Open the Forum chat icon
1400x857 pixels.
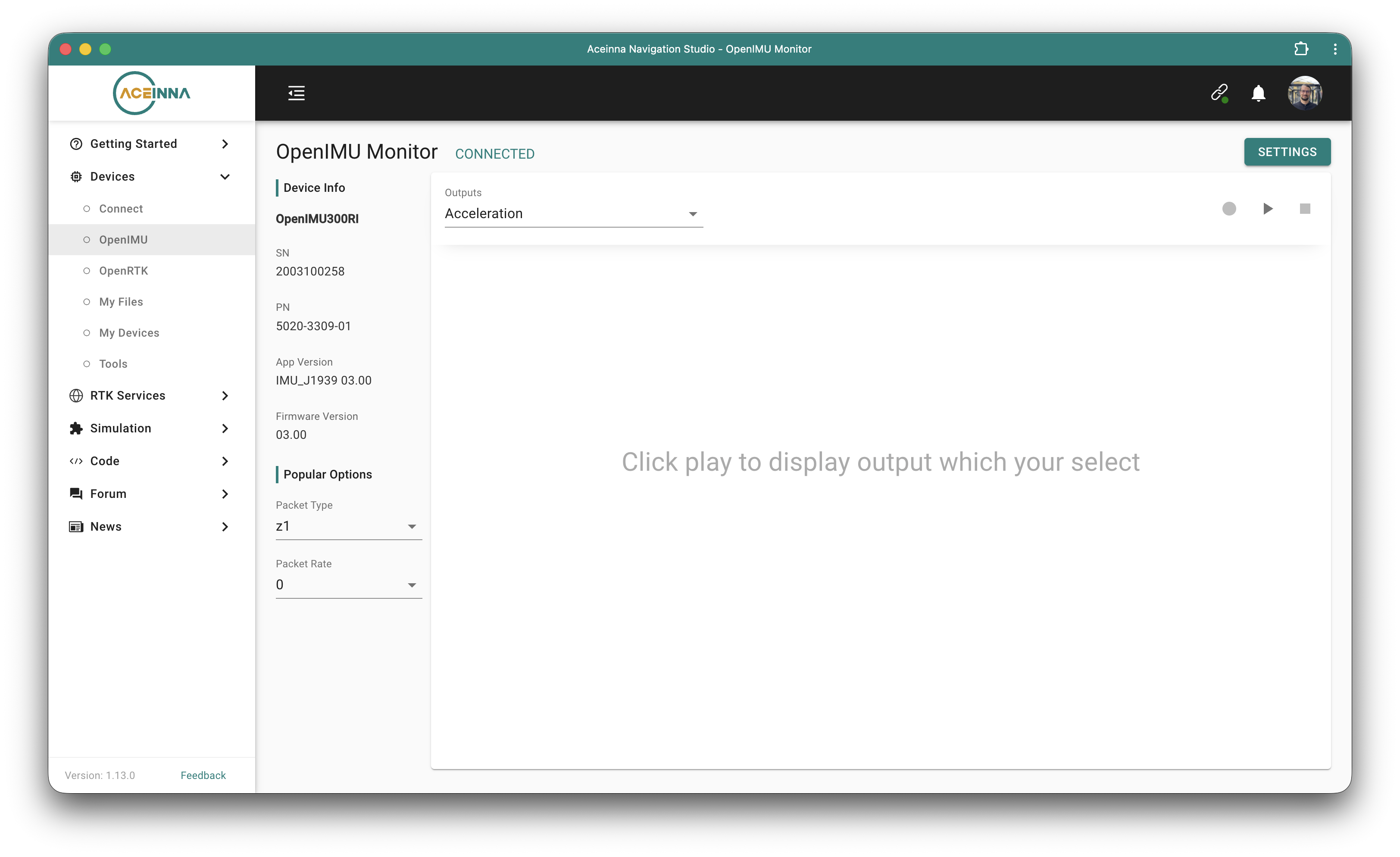(76, 493)
